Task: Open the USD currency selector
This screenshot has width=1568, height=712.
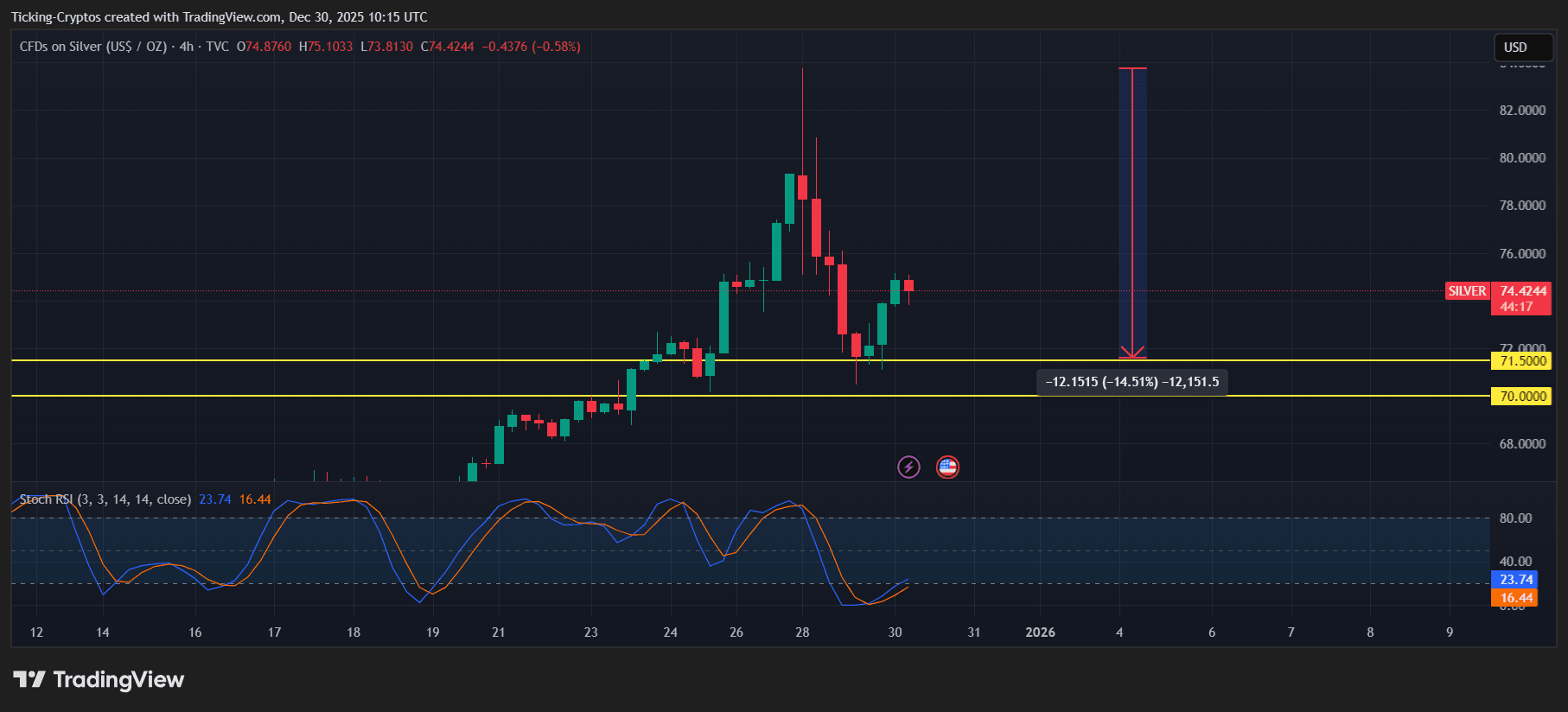Action: point(1523,48)
